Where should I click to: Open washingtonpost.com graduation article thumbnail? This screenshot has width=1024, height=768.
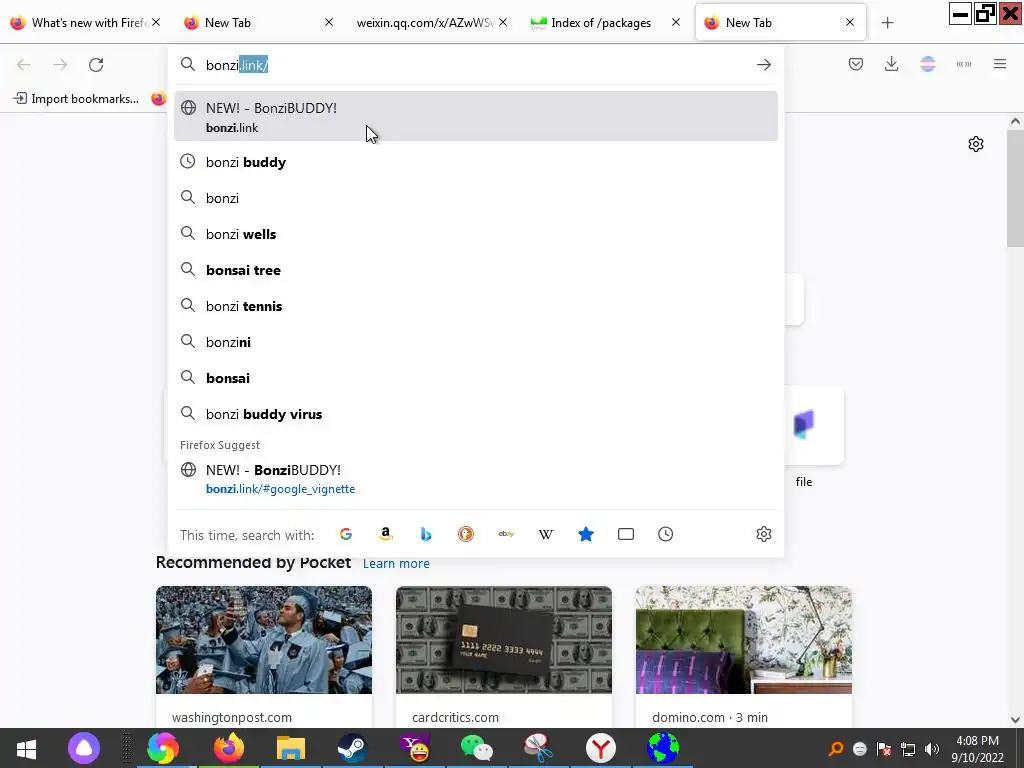pos(264,640)
